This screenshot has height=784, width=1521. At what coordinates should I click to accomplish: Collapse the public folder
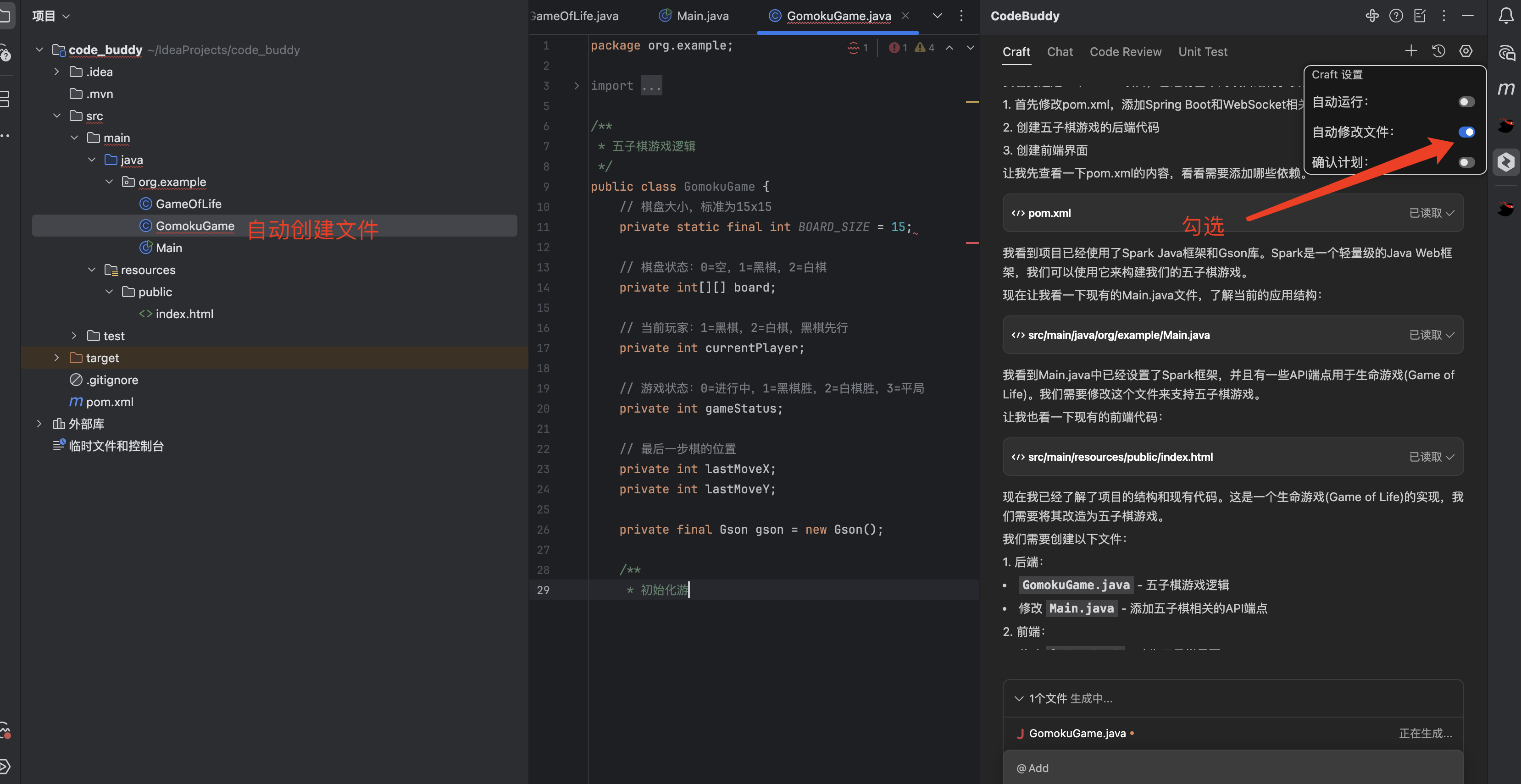coord(109,292)
